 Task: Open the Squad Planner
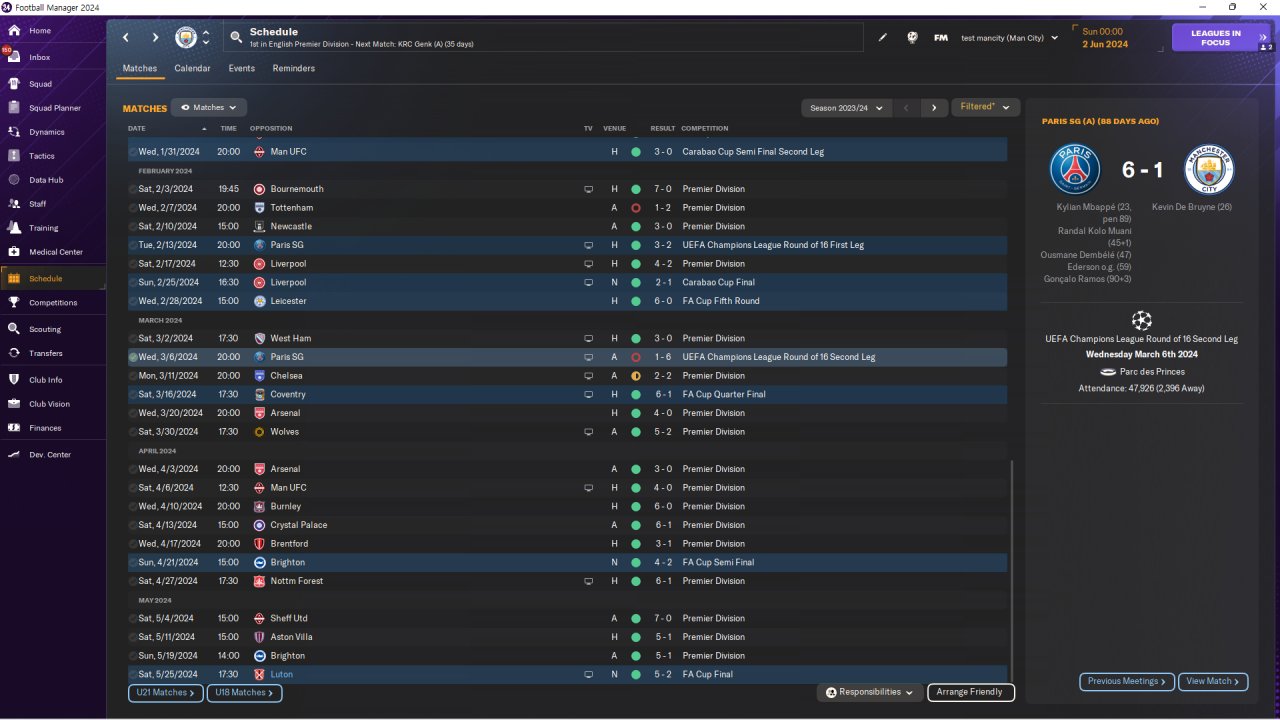(55, 108)
